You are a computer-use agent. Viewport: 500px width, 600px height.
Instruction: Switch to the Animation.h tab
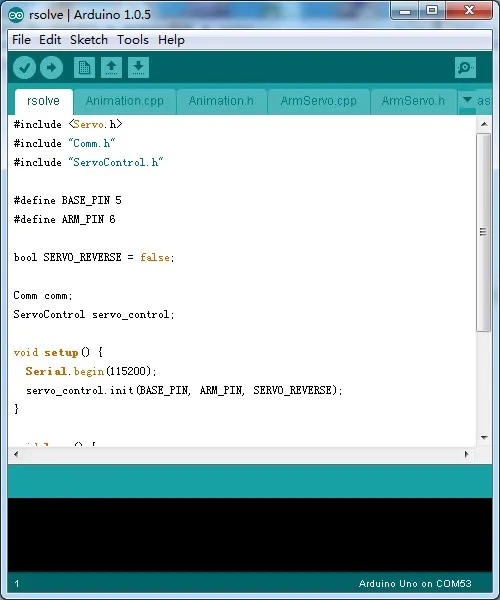[221, 101]
